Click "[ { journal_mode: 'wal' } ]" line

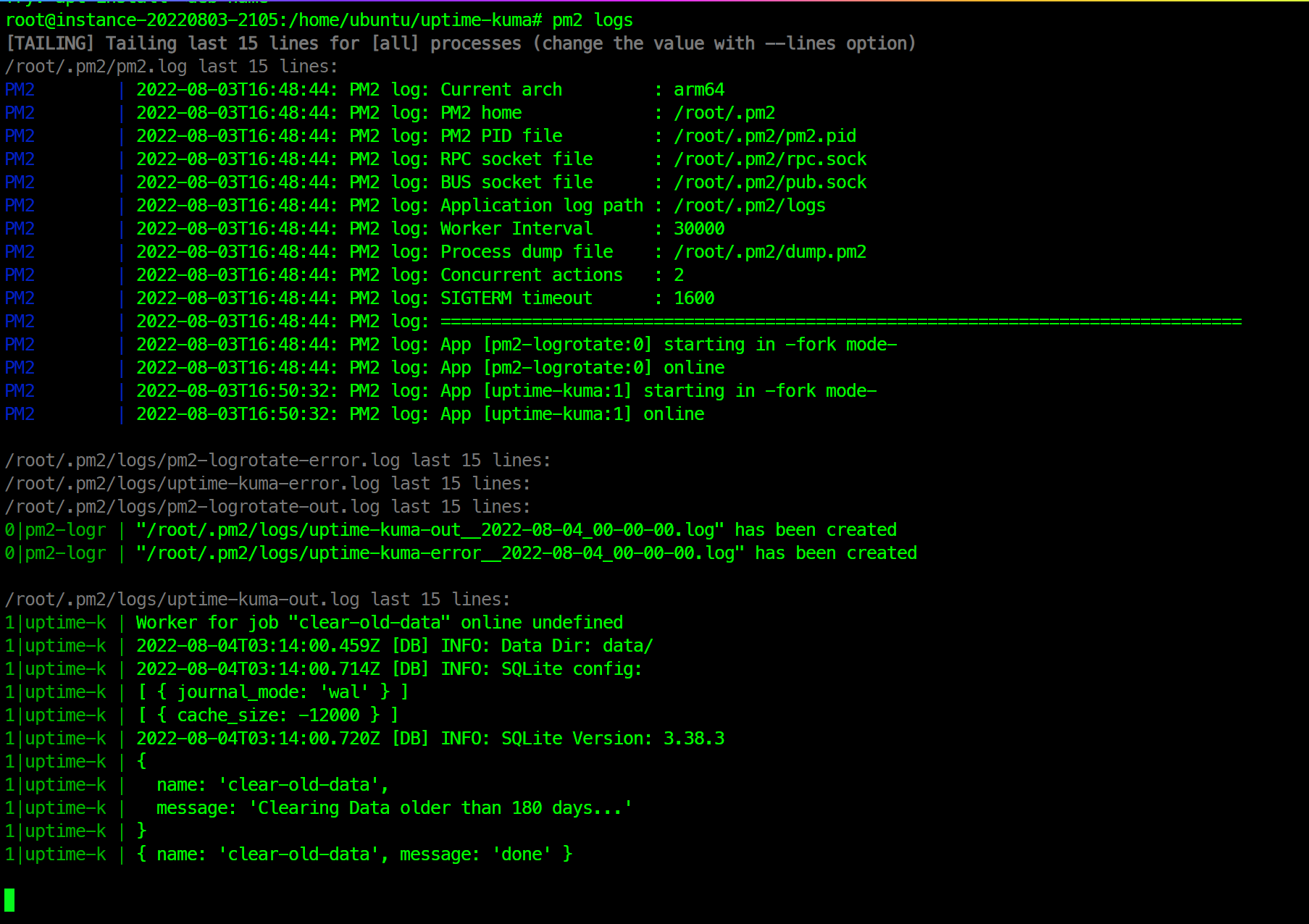(273, 692)
